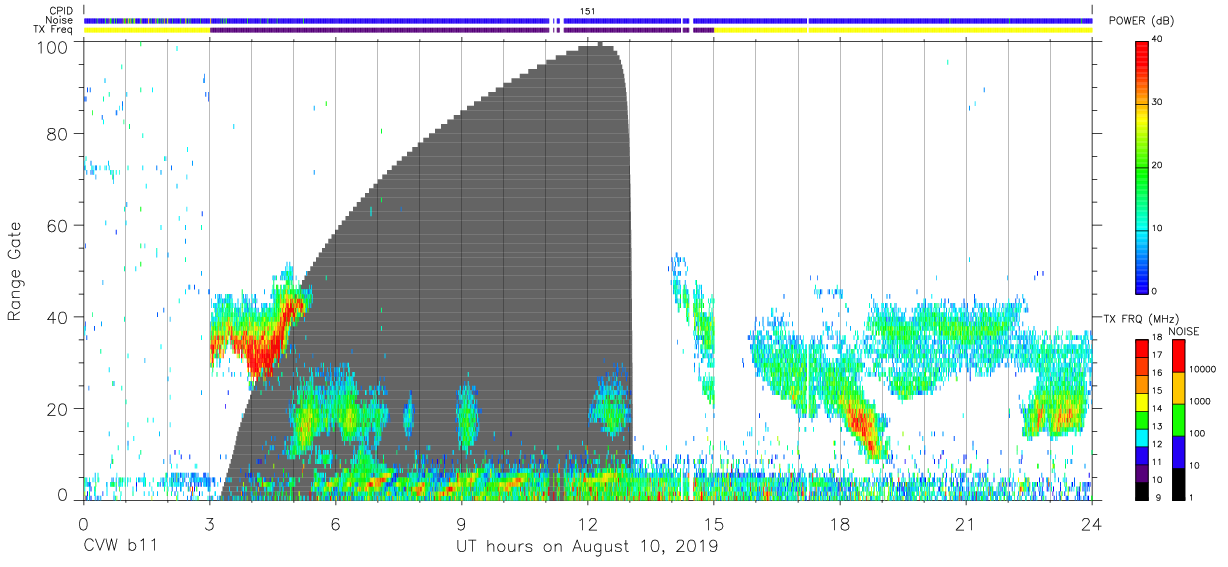Click the CPID value '151'
Viewport: 1228px width, 567px height.
(588, 10)
